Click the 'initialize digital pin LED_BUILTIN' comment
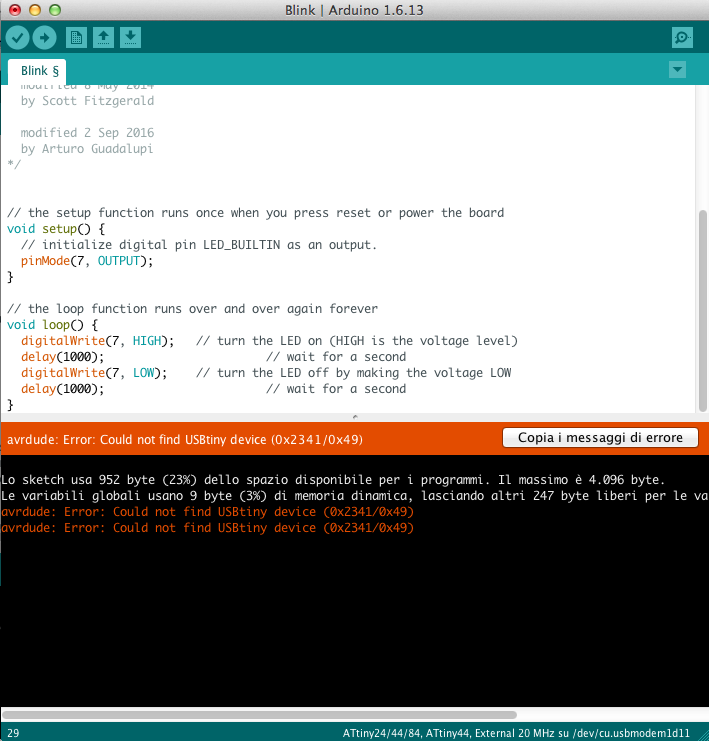 (199, 245)
